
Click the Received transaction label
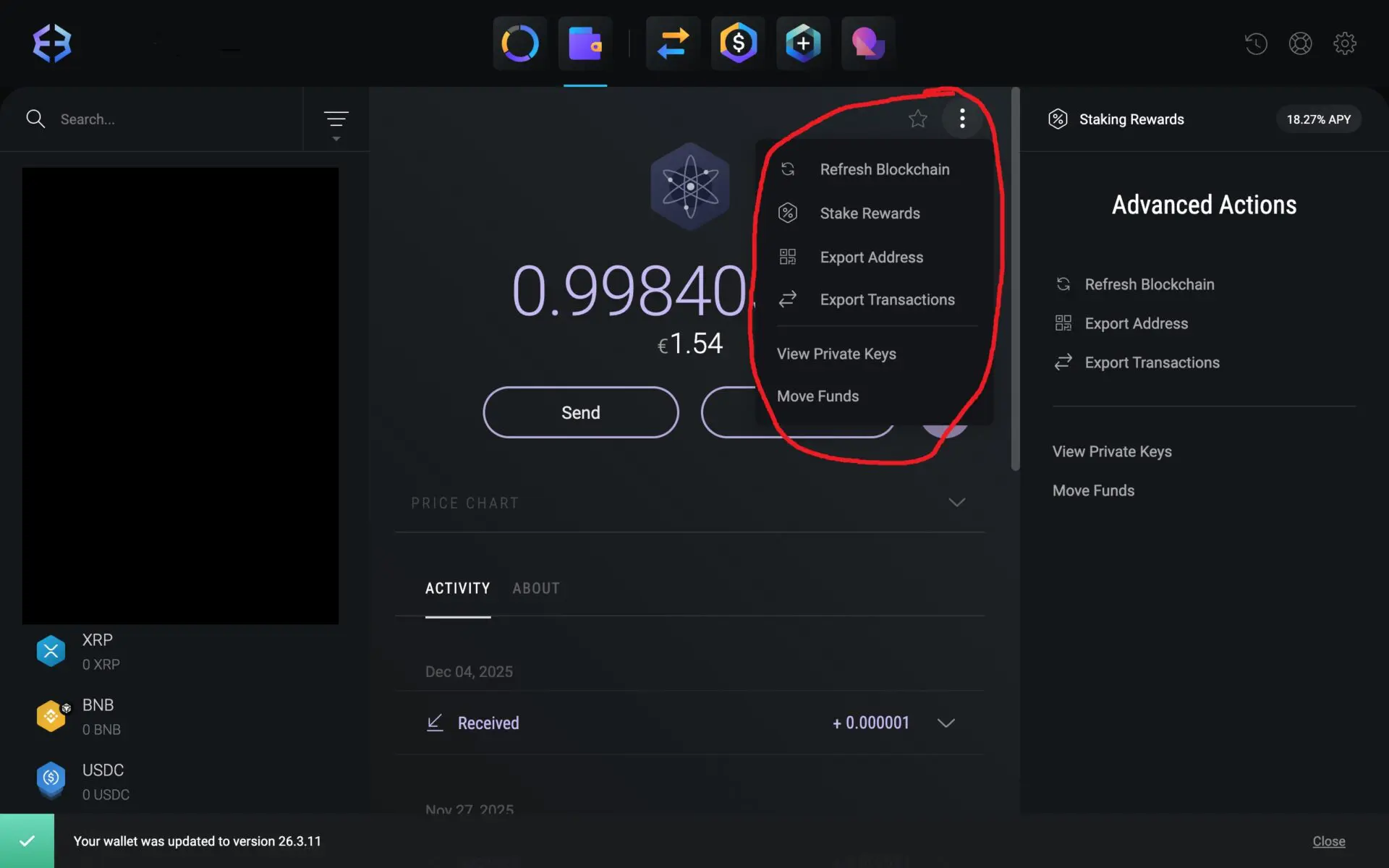coord(488,723)
